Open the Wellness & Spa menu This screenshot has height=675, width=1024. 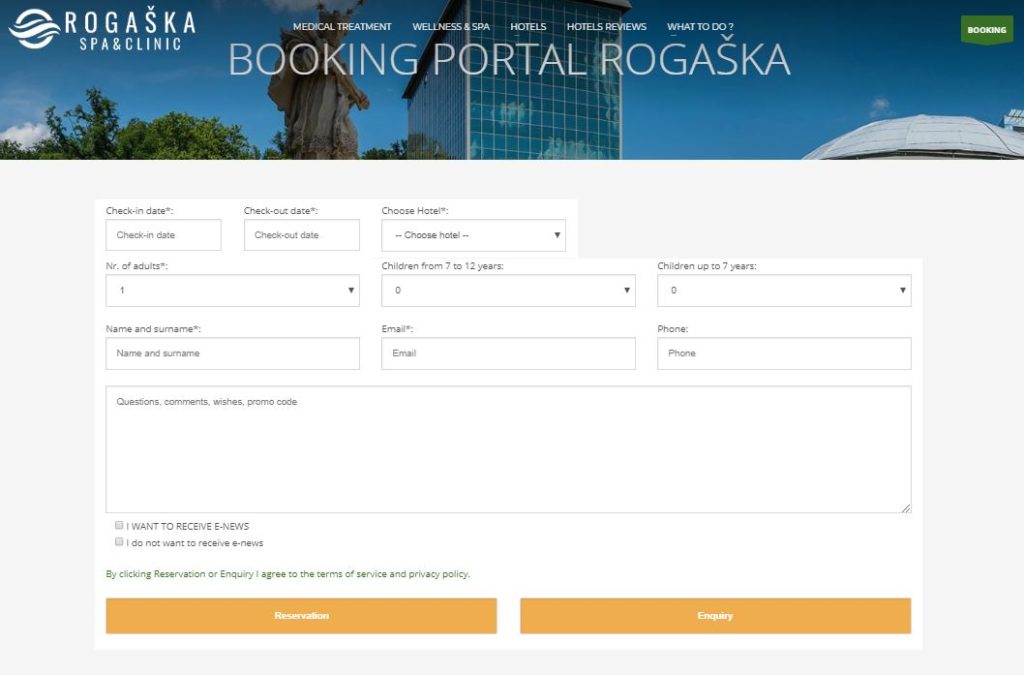tap(451, 27)
